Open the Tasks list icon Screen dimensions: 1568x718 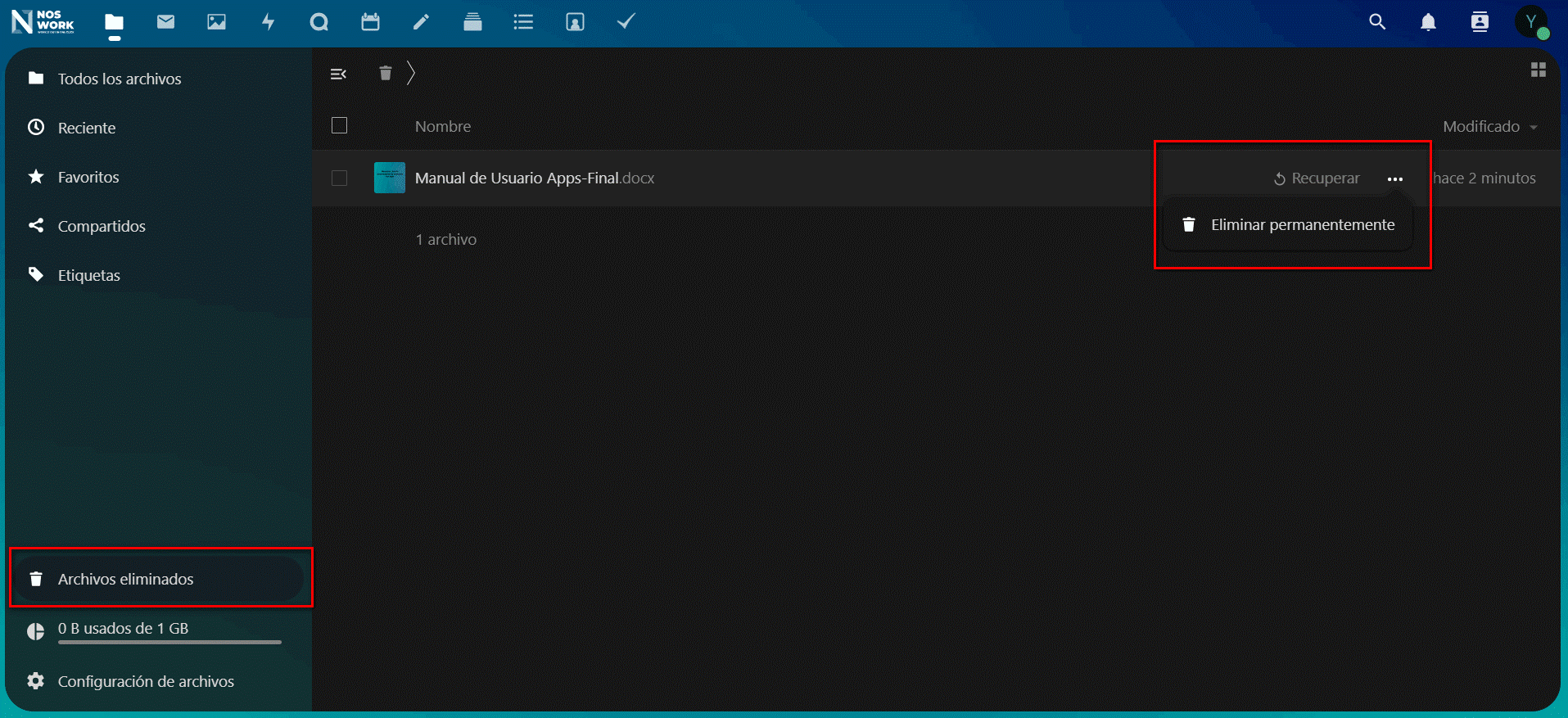(x=523, y=22)
